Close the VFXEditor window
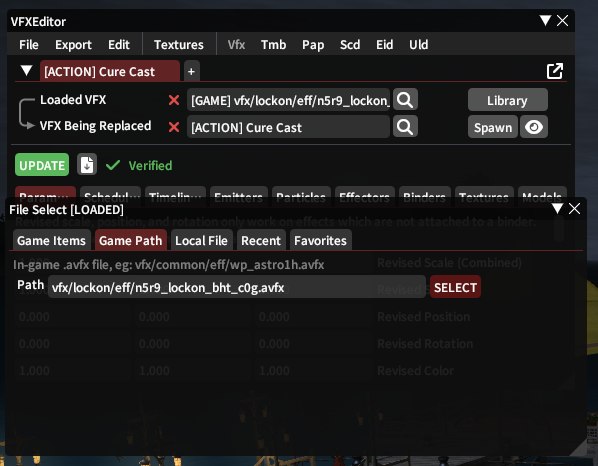This screenshot has height=466, width=598. 563,20
